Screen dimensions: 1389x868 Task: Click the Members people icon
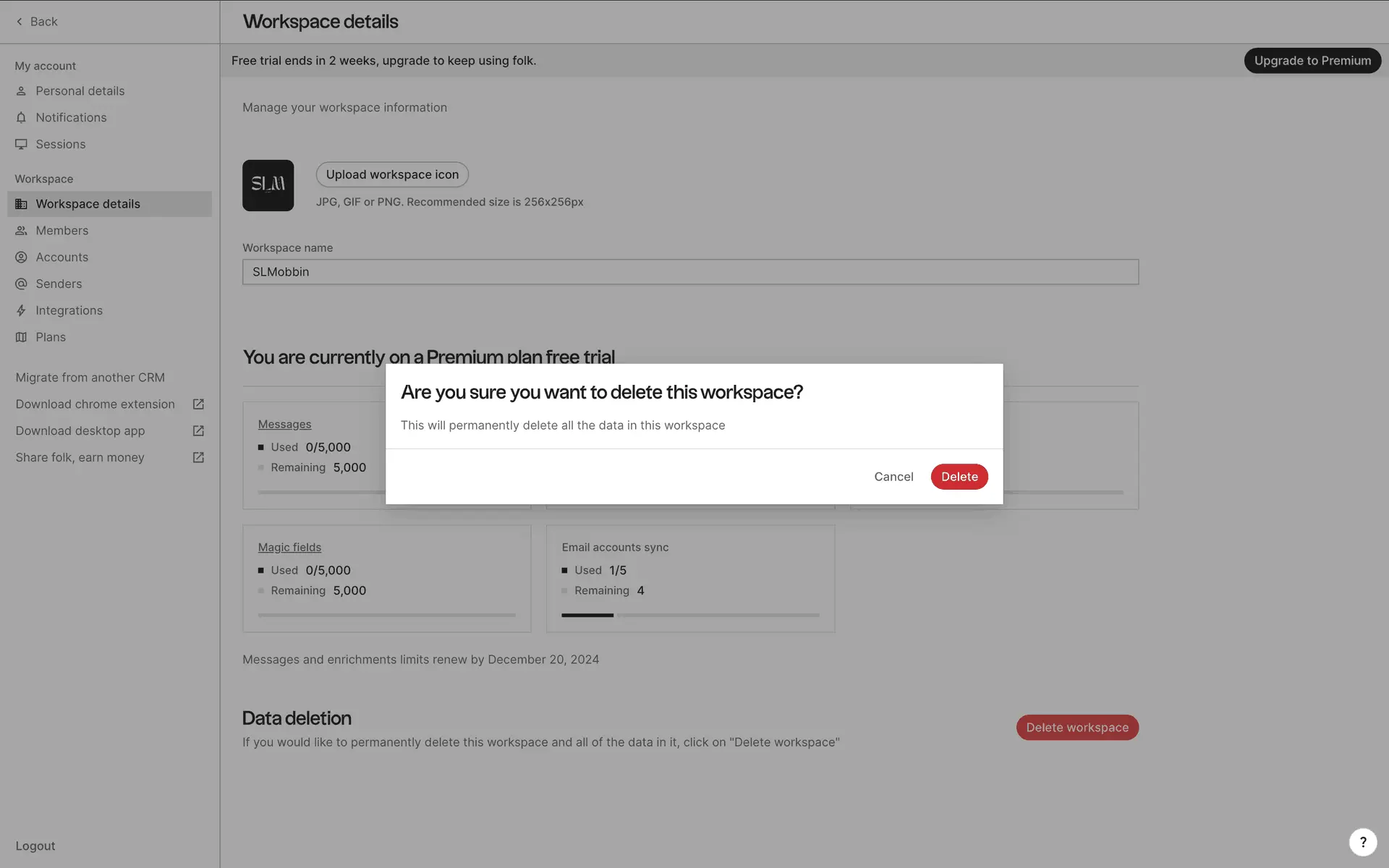21,231
